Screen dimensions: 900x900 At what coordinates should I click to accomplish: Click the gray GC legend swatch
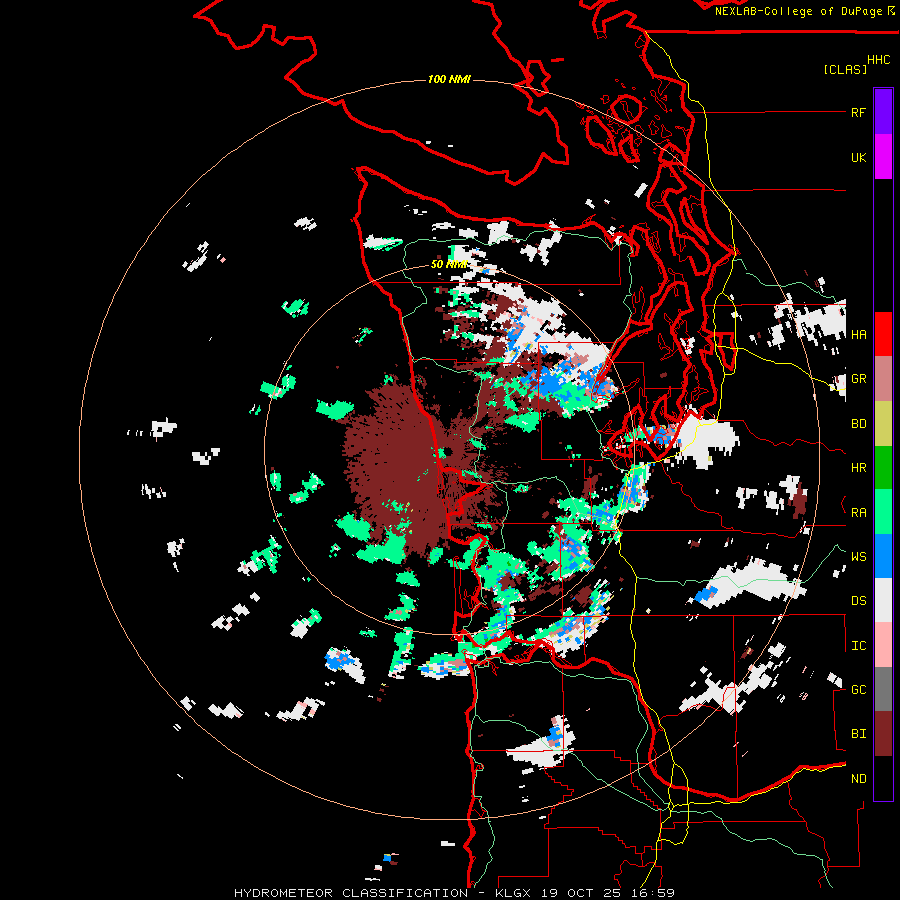pos(883,689)
